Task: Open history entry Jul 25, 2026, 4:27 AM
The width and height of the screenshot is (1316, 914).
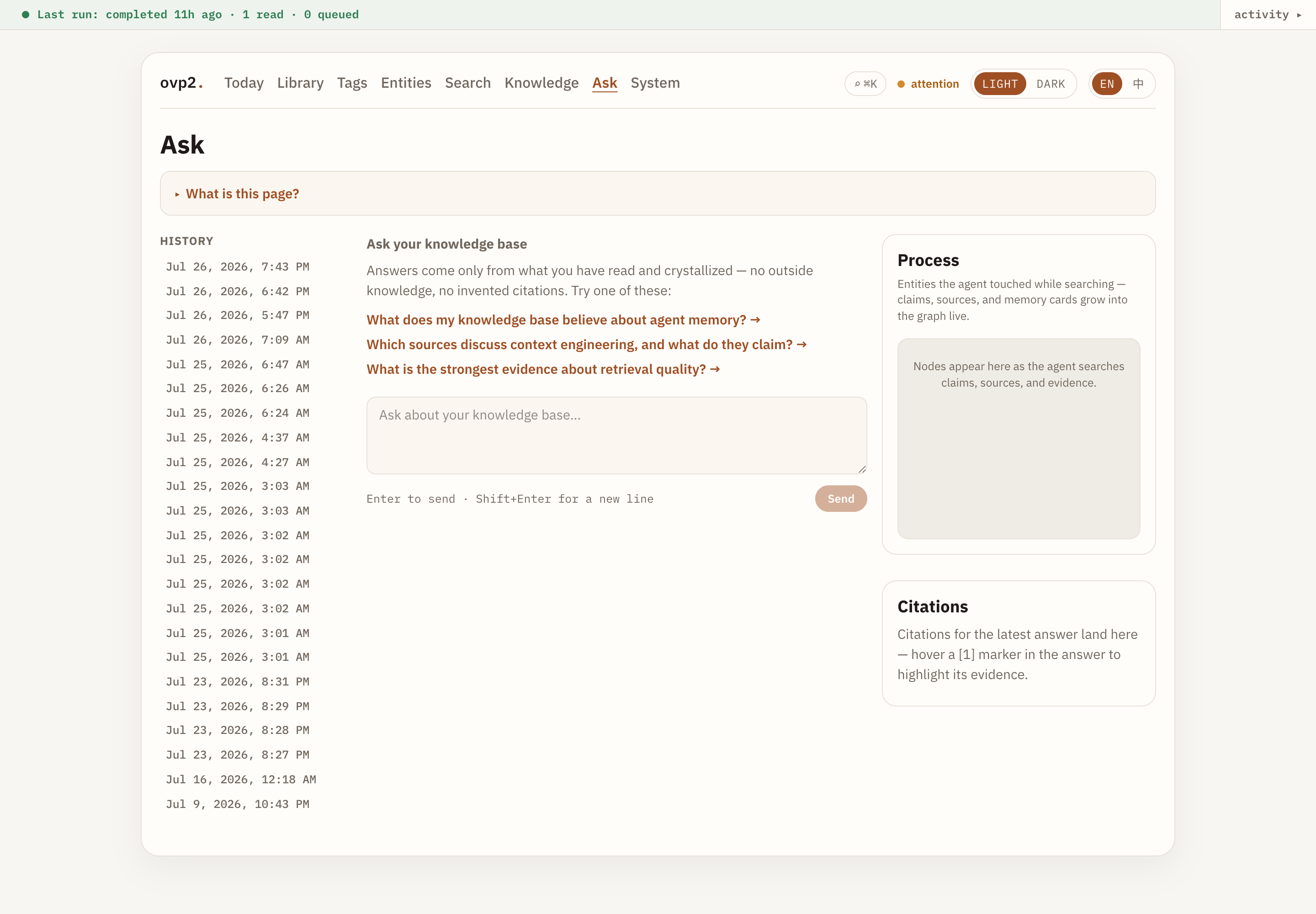Action: (238, 463)
